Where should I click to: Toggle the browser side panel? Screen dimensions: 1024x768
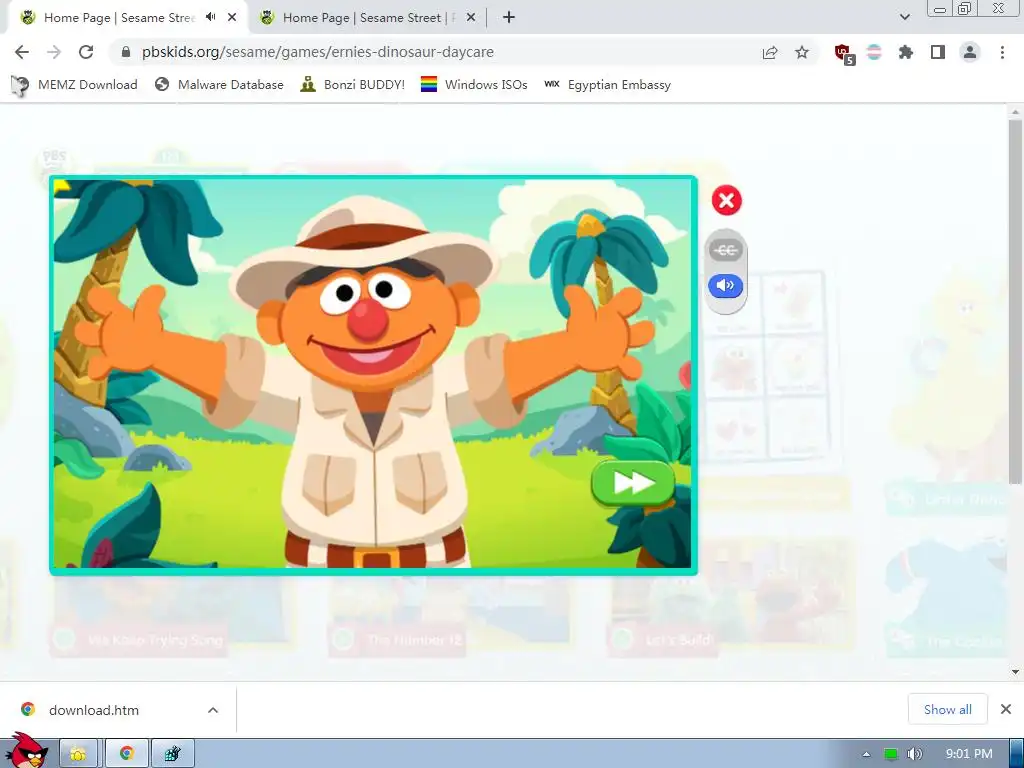pyautogui.click(x=938, y=52)
